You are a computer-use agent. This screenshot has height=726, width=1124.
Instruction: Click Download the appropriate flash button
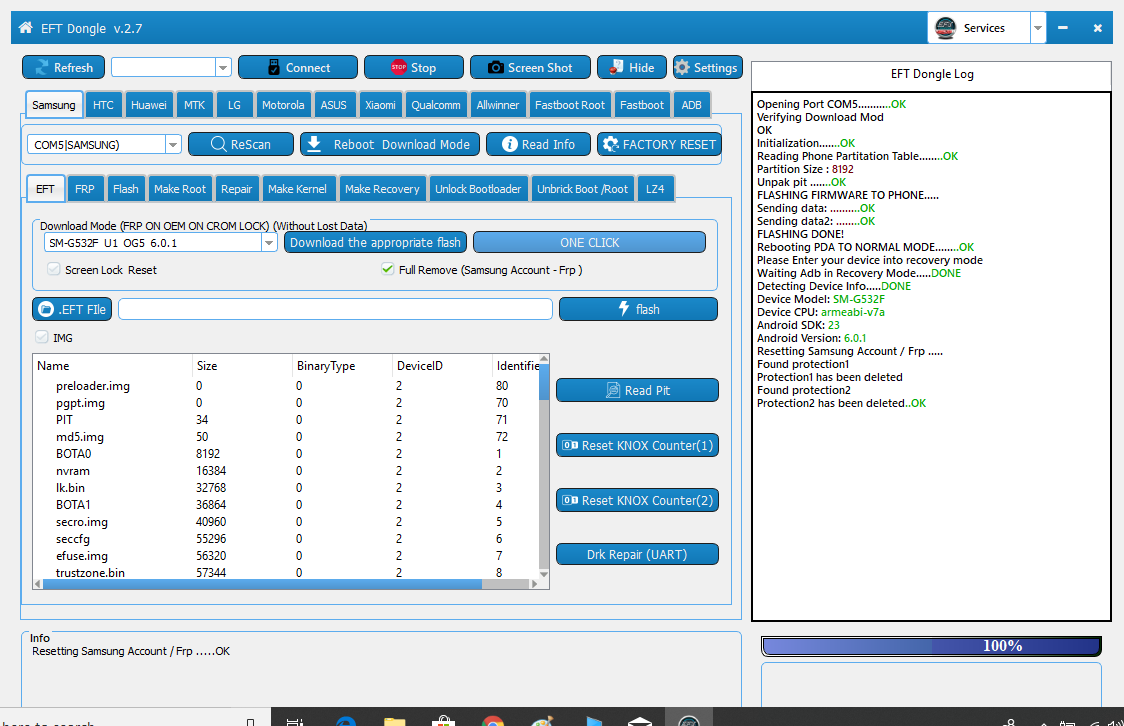pos(376,242)
